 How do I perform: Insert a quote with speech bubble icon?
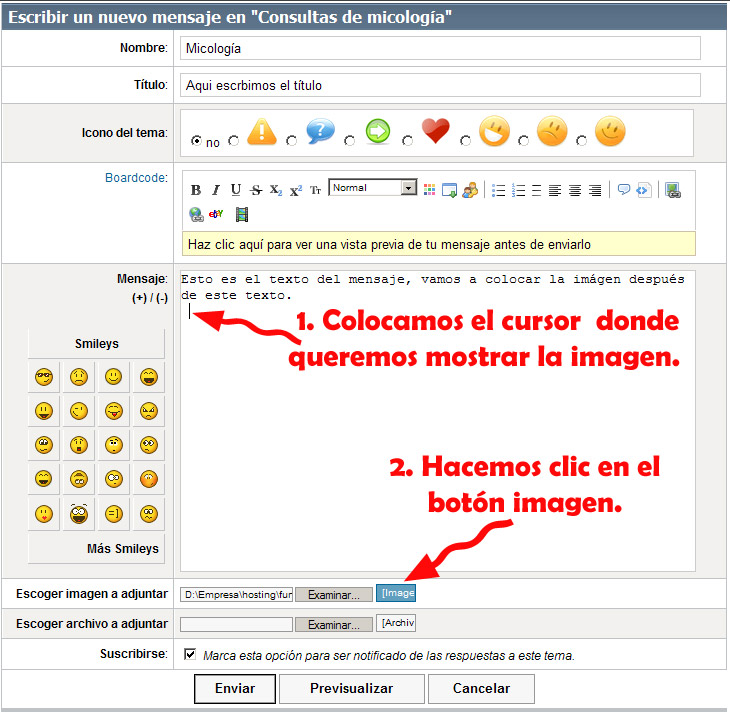pos(623,190)
